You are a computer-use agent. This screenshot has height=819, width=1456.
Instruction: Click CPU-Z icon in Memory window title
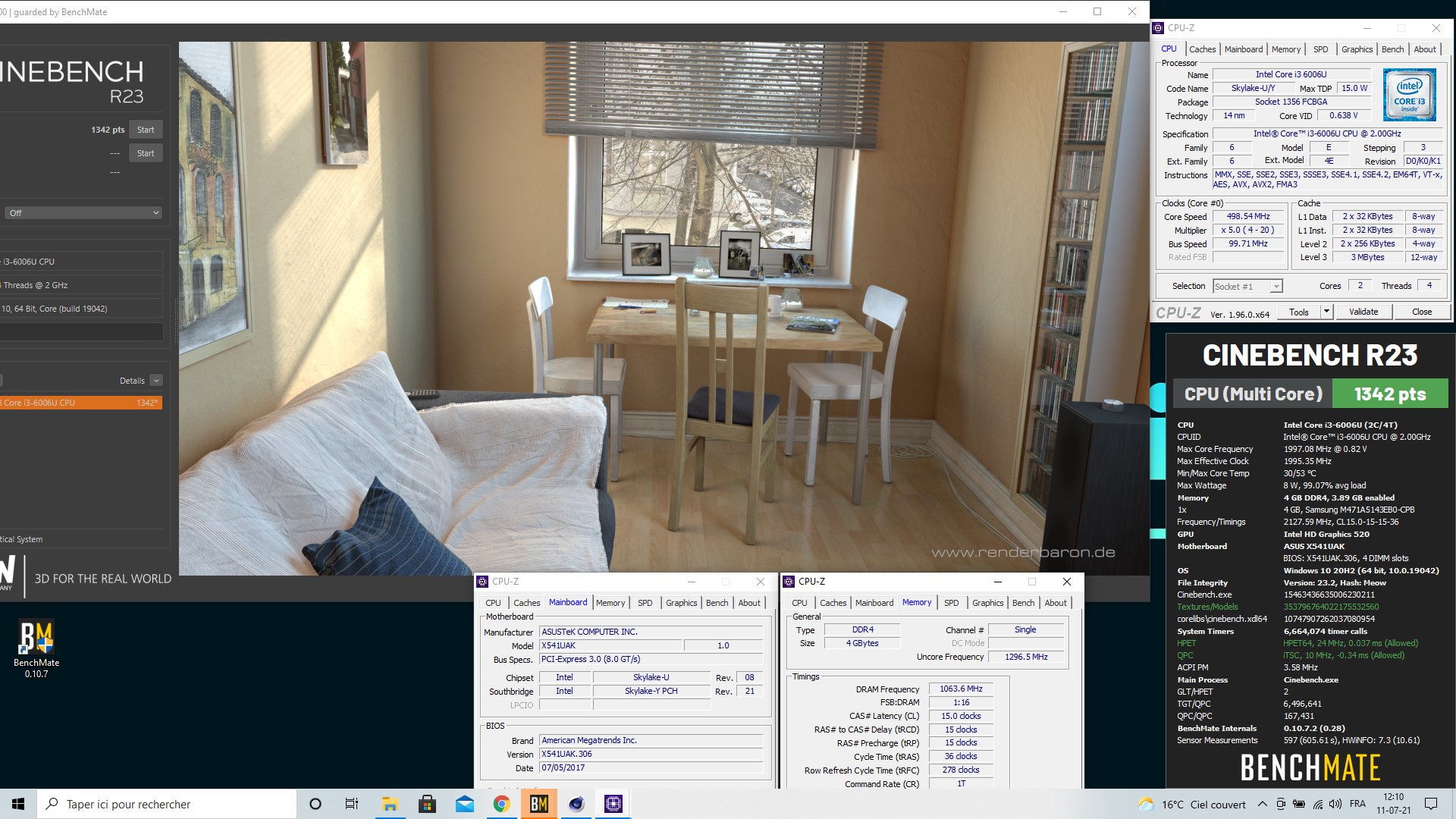789,582
